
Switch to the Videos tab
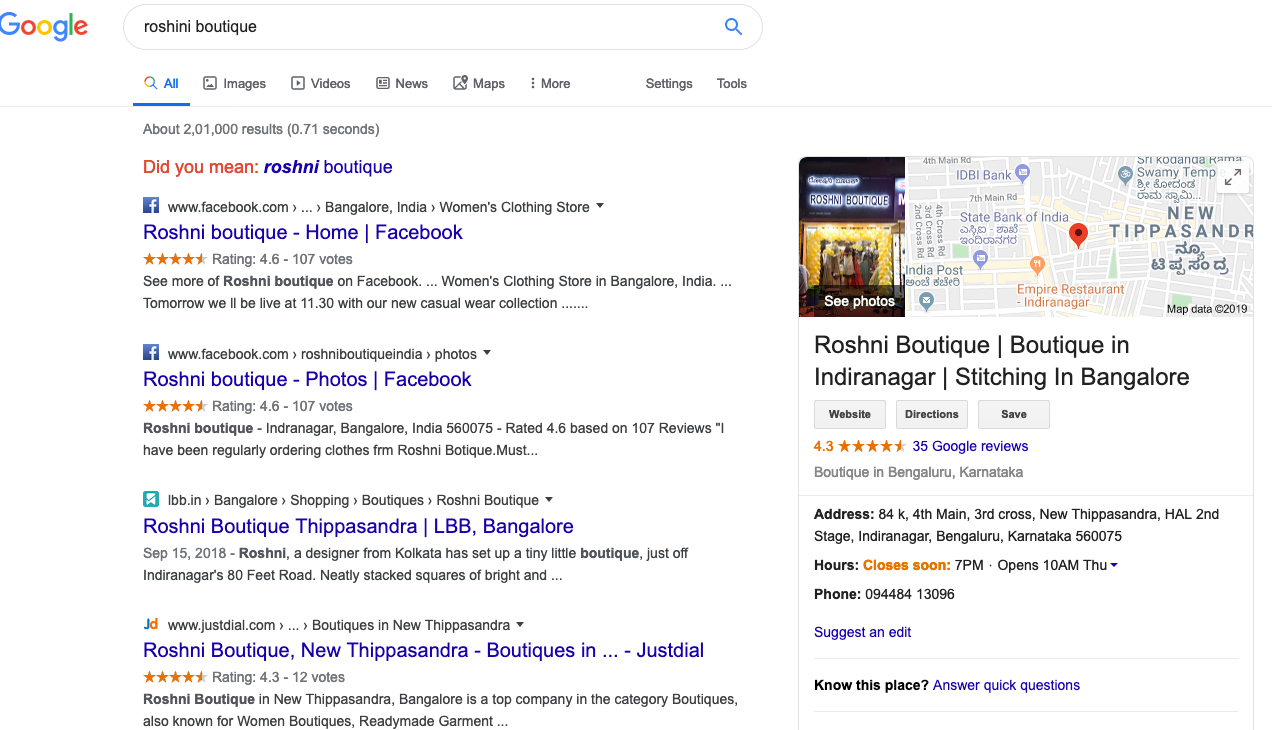click(320, 83)
